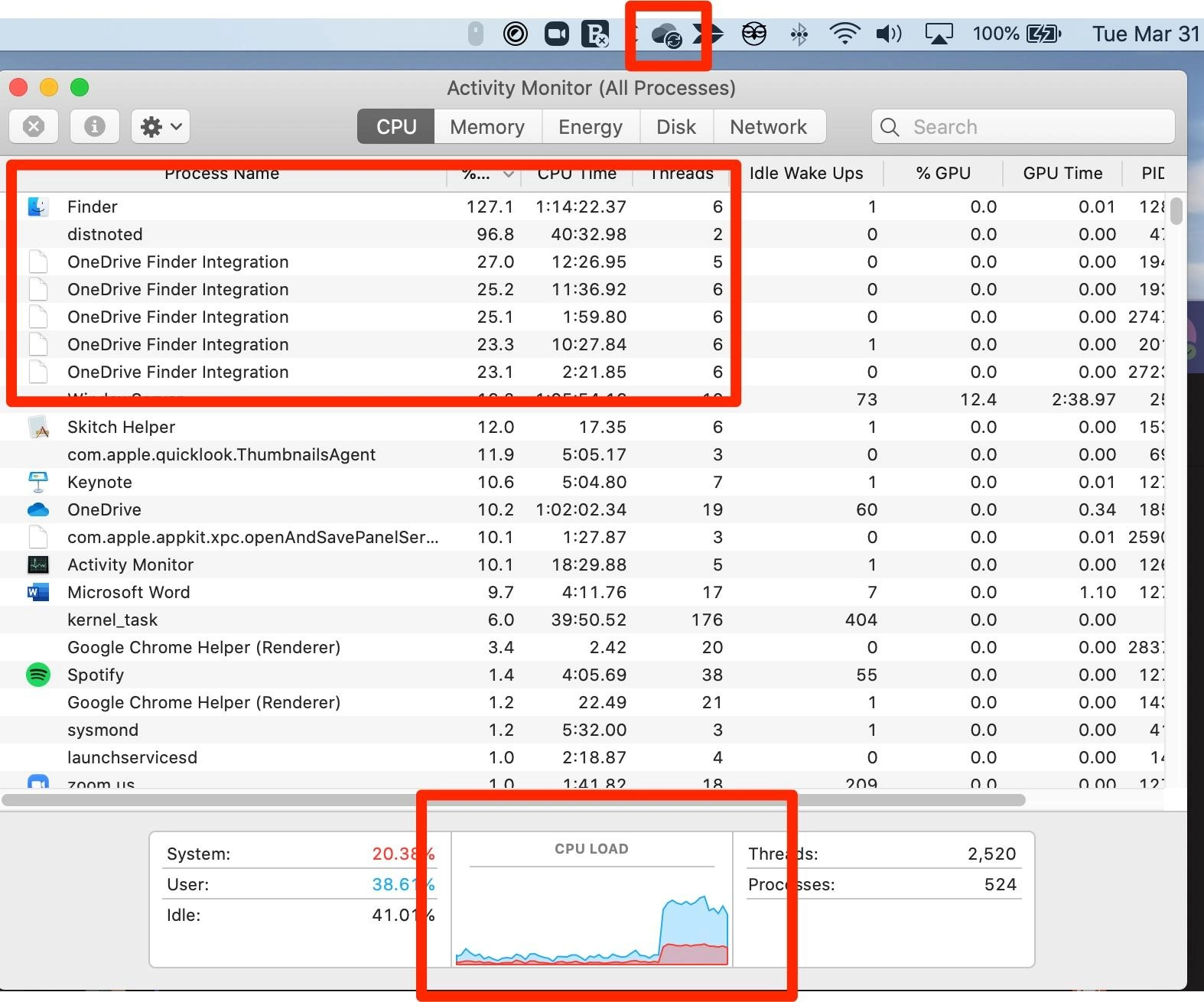Viewport: 1204px width, 1002px height.
Task: Click in the Search field
Action: point(1023,127)
